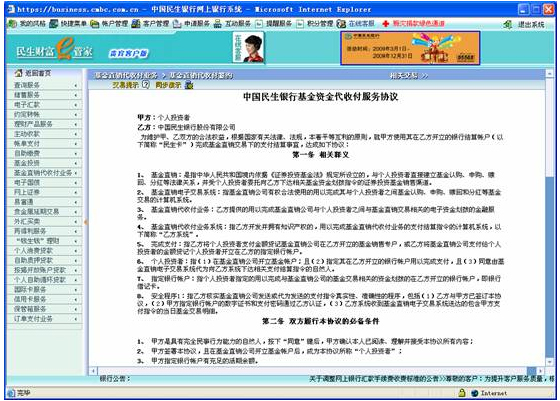The image size is (560, 401).
Task: Expand the 主动收款 arrow
Action: pyautogui.click(x=76, y=134)
